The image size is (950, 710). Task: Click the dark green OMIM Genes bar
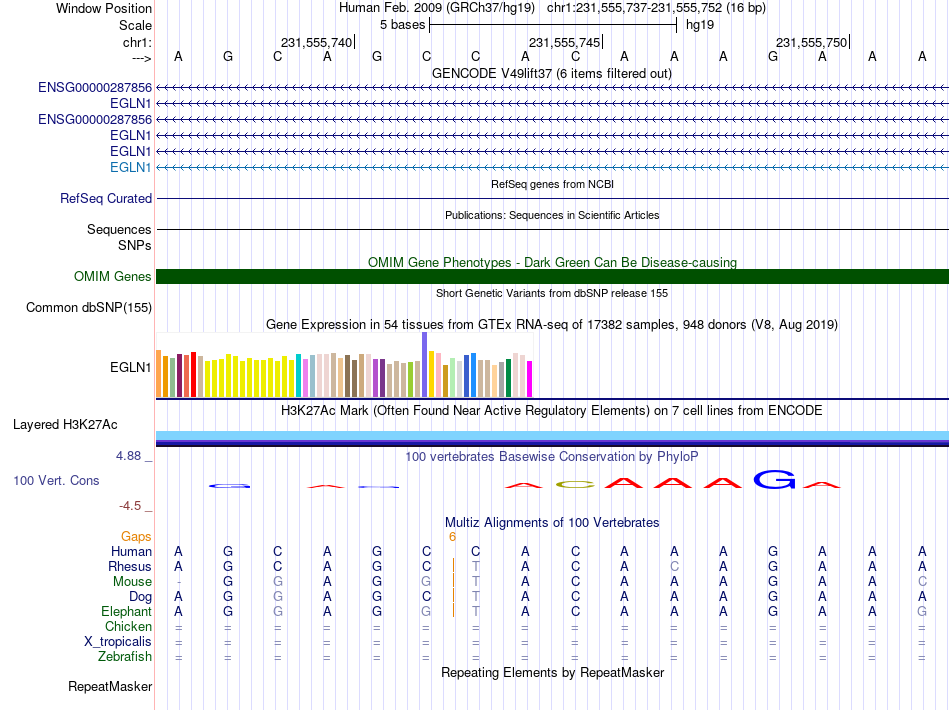[x=552, y=276]
